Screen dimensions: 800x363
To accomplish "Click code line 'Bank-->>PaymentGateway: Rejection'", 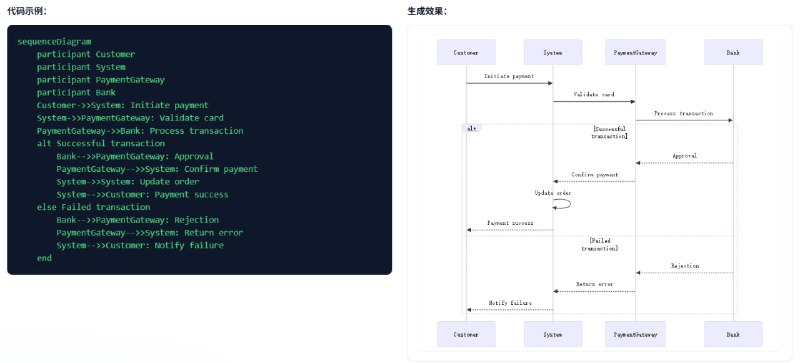I will pos(137,220).
